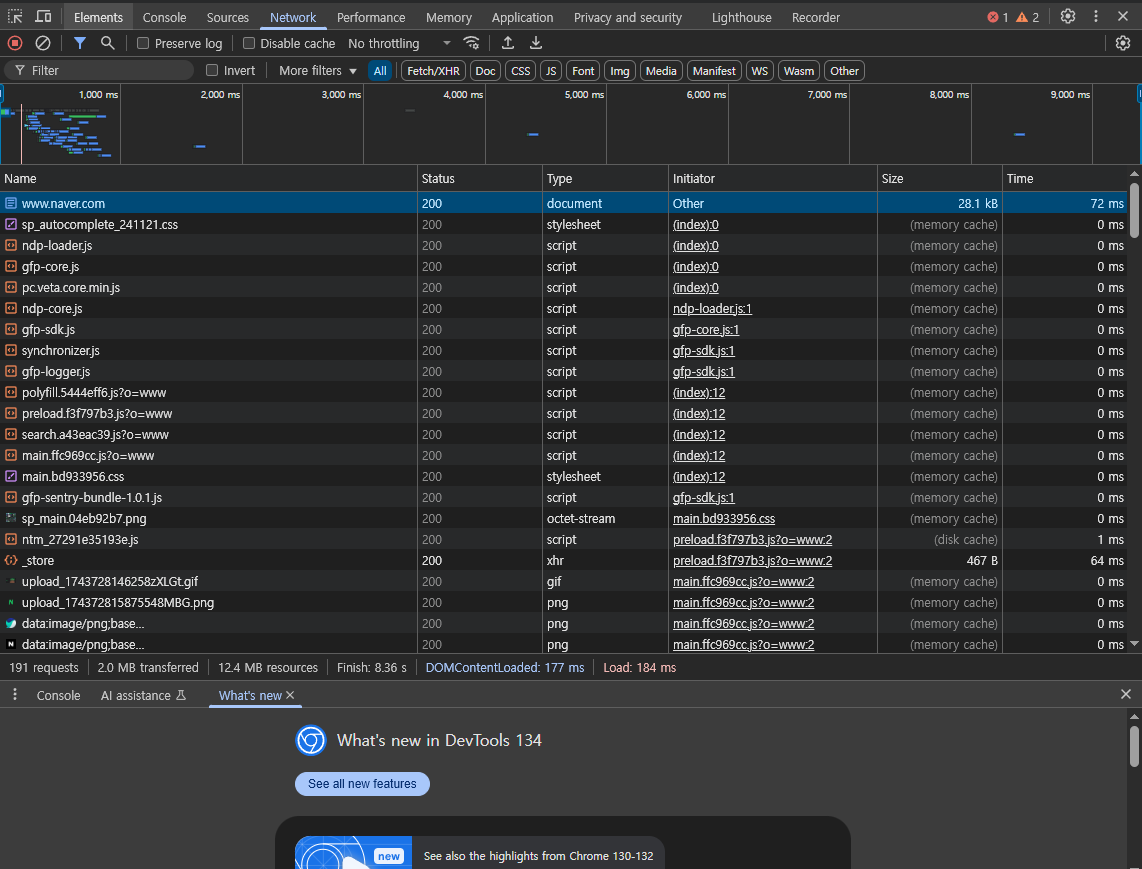Toggle the Font type filter
The image size is (1142, 869).
[x=583, y=71]
